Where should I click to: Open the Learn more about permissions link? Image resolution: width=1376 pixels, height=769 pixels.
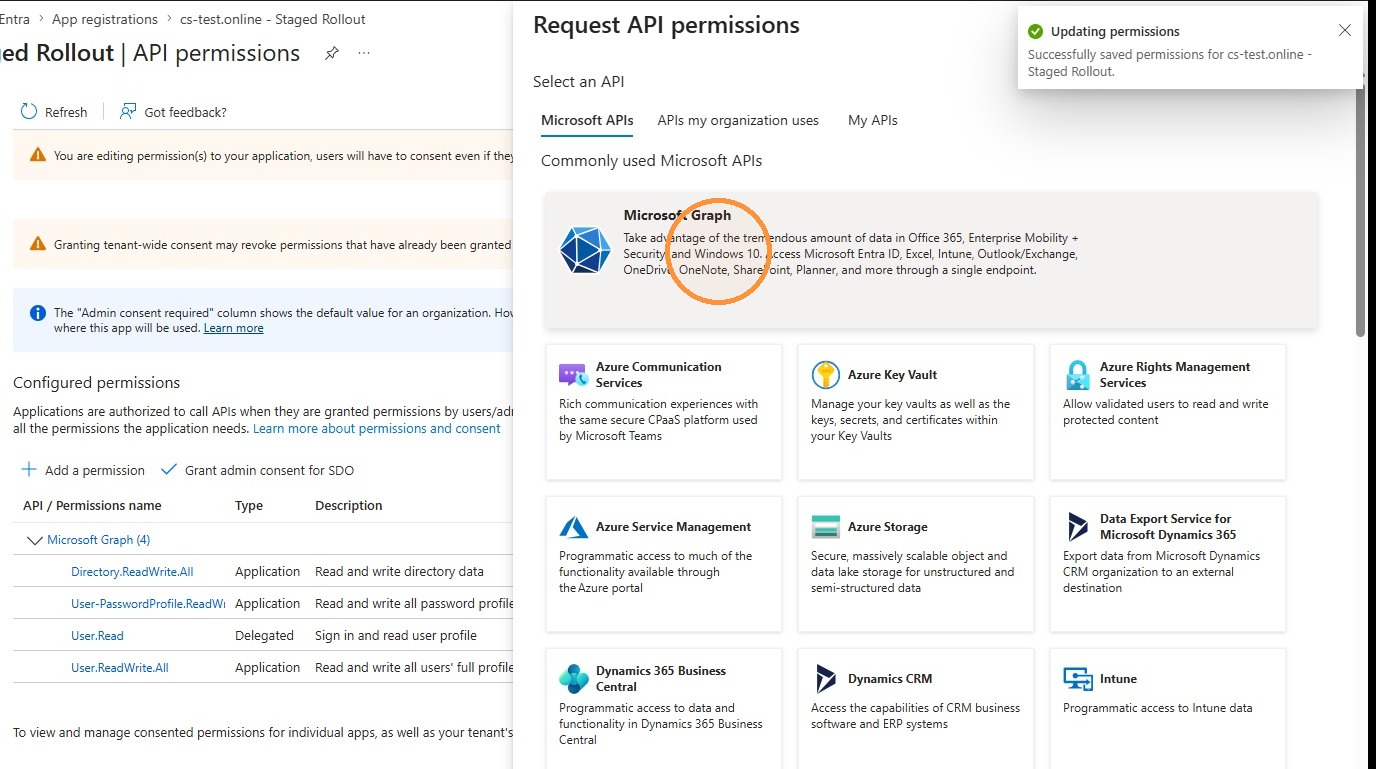coord(377,428)
